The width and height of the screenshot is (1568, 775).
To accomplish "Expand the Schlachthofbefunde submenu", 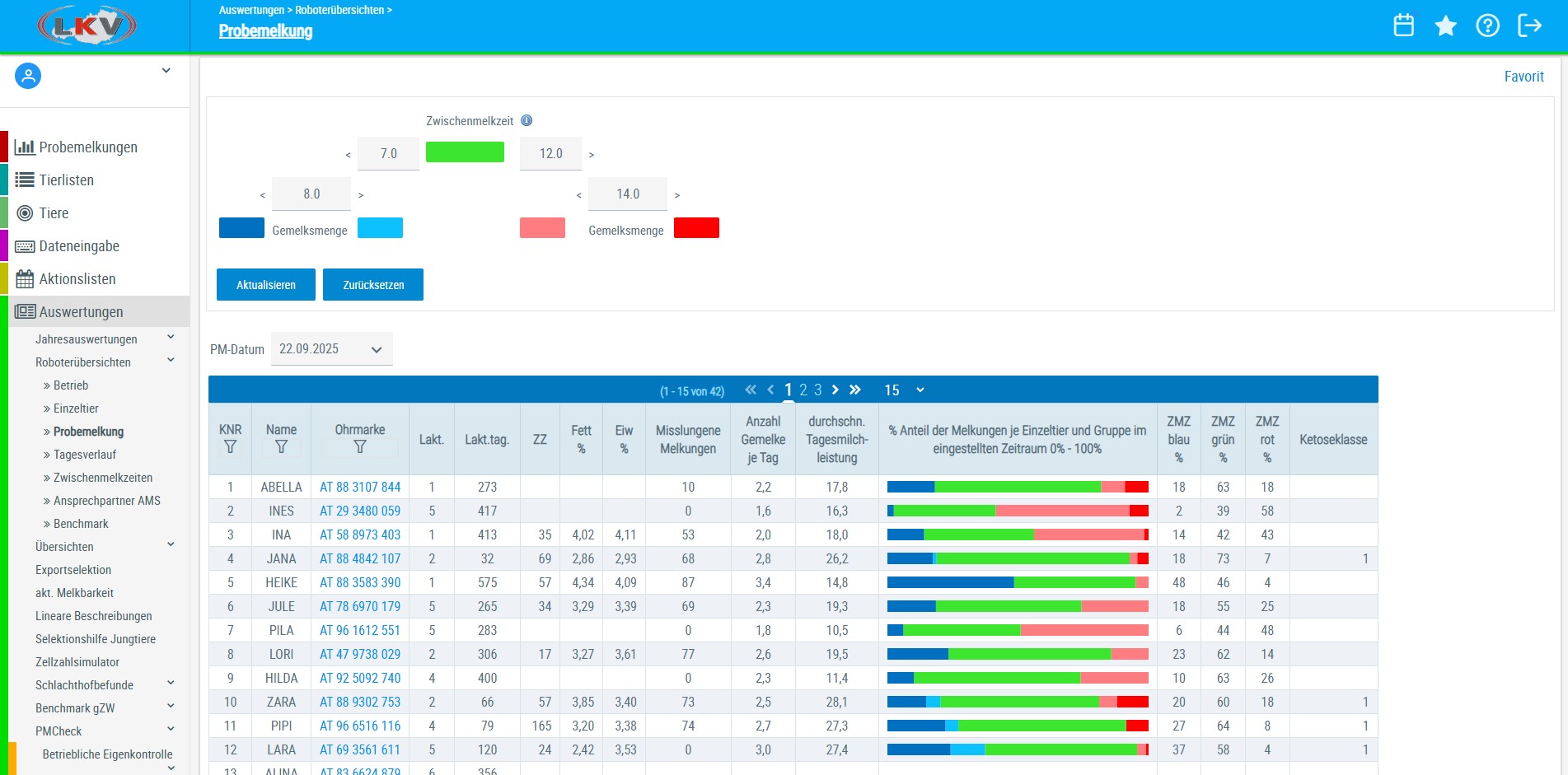I will [x=171, y=684].
